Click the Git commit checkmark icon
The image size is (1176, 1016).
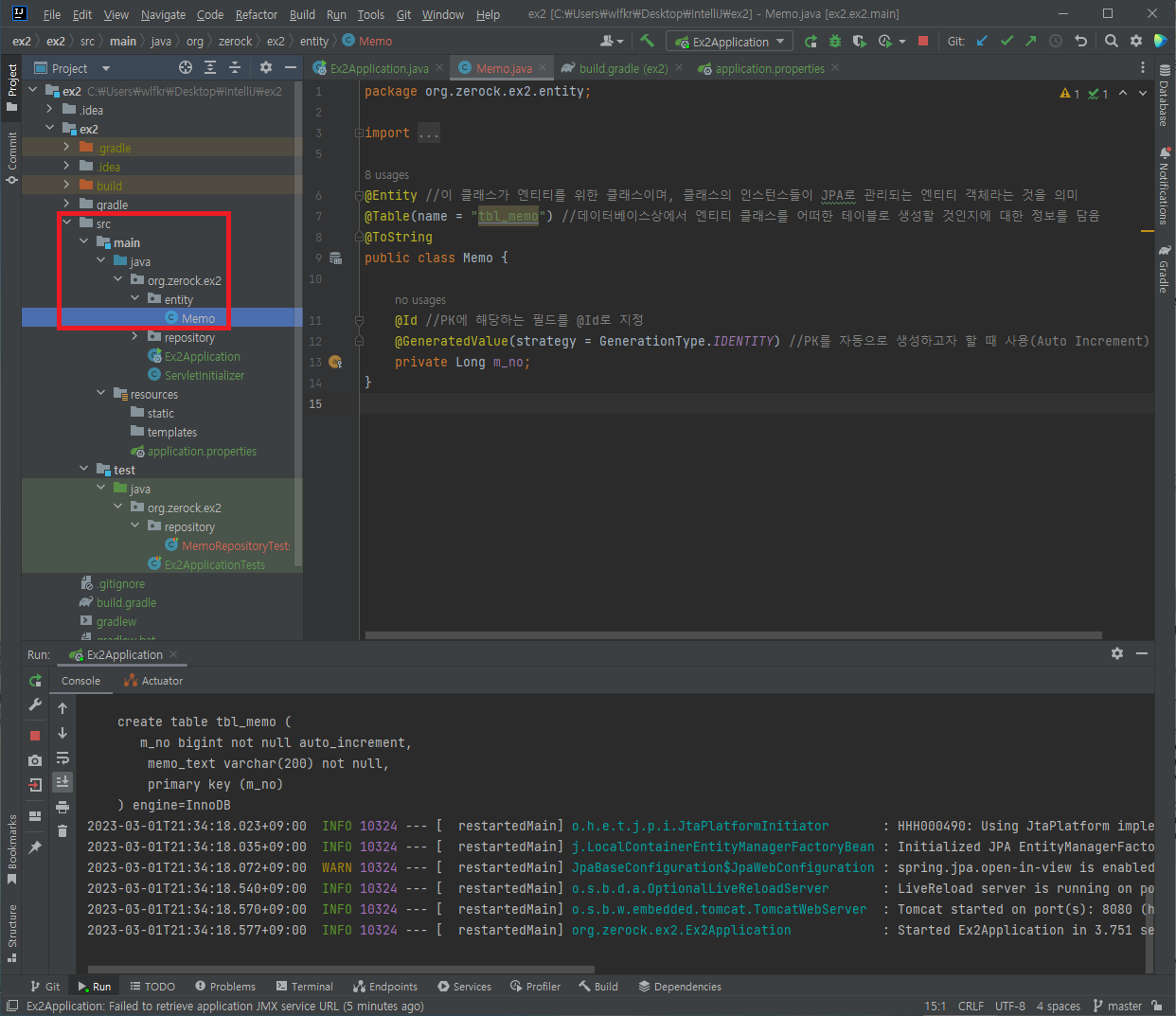tap(1007, 41)
